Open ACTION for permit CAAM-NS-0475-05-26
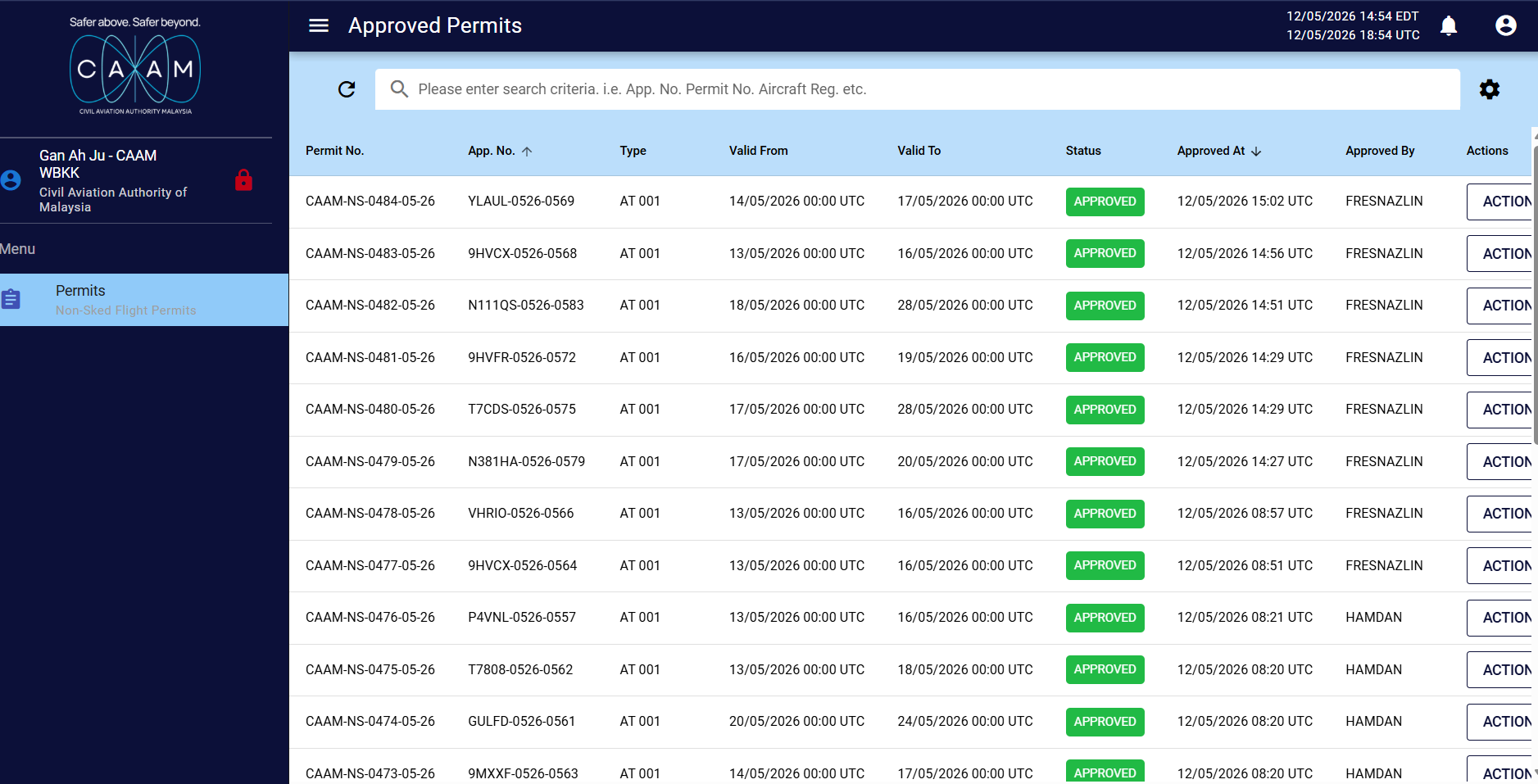This screenshot has width=1538, height=784. point(1499,670)
